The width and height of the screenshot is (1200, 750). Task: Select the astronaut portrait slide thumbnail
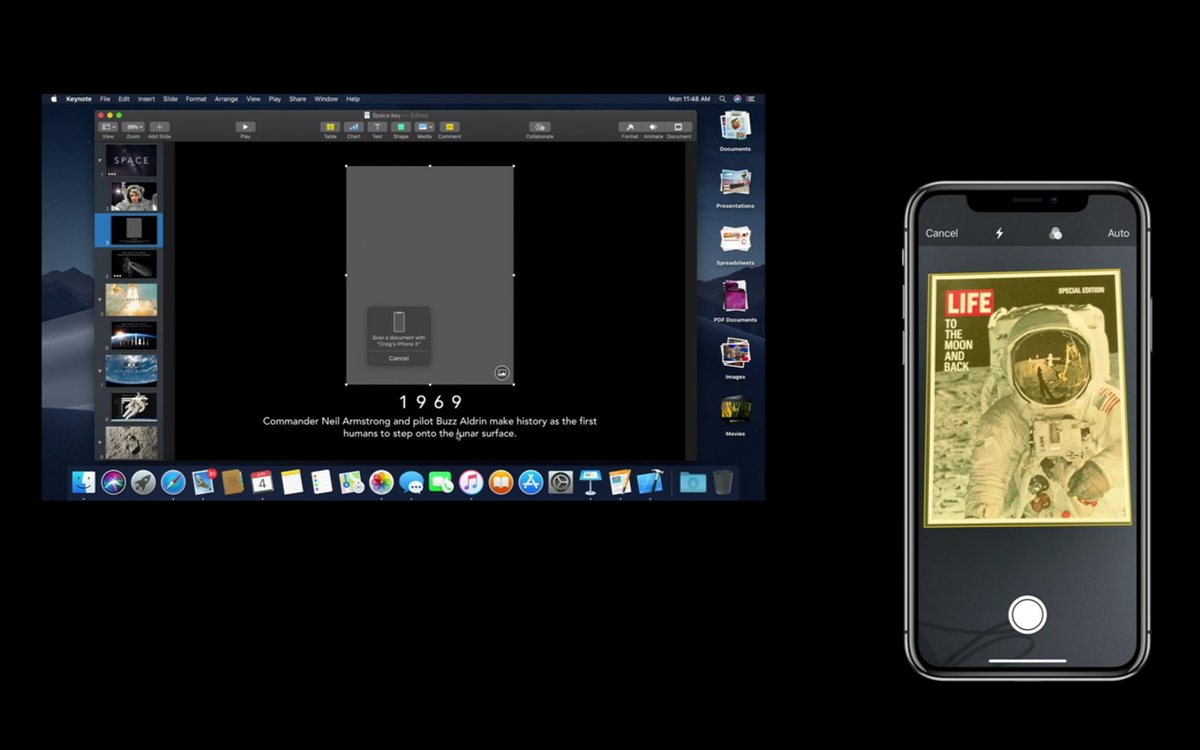(x=132, y=195)
